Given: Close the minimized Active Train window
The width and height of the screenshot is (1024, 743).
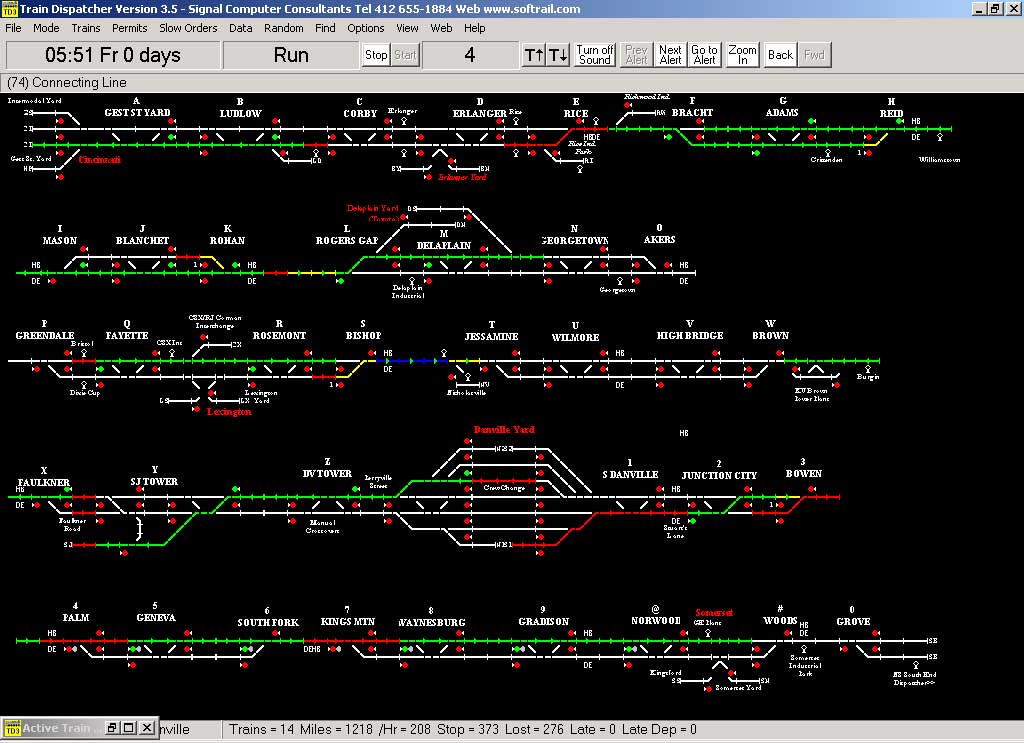Looking at the screenshot, I should point(146,728).
